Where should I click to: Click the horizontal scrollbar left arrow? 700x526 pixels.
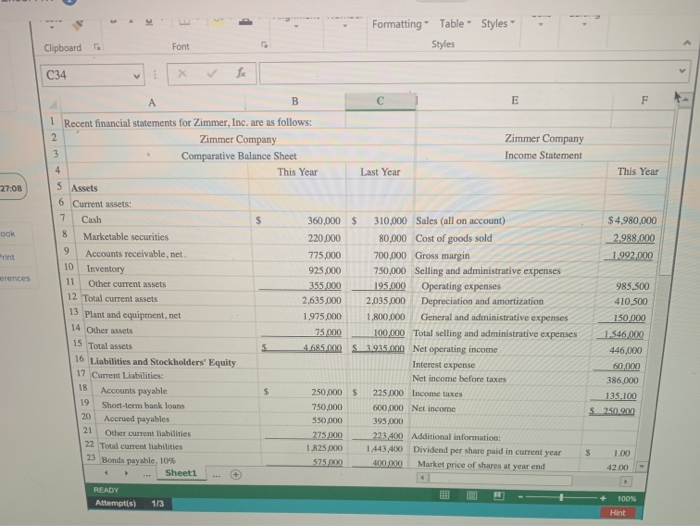click(x=423, y=478)
